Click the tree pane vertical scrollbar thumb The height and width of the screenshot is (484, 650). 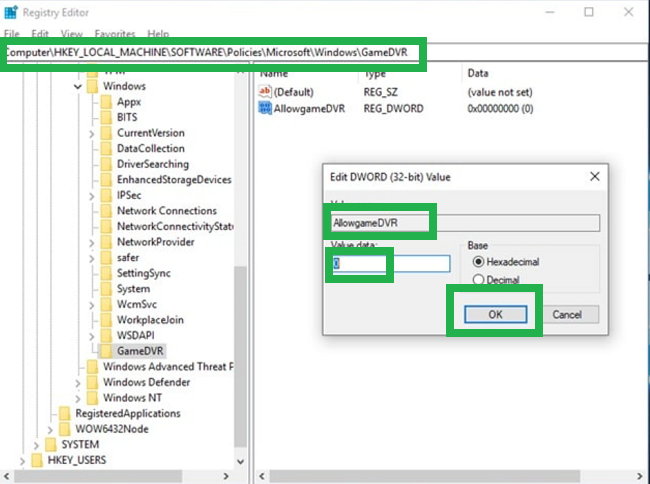pyautogui.click(x=240, y=356)
